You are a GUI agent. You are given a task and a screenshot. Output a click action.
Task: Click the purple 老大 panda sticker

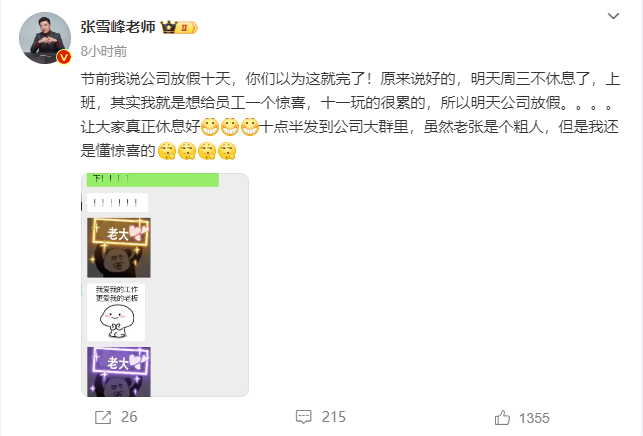tap(119, 372)
